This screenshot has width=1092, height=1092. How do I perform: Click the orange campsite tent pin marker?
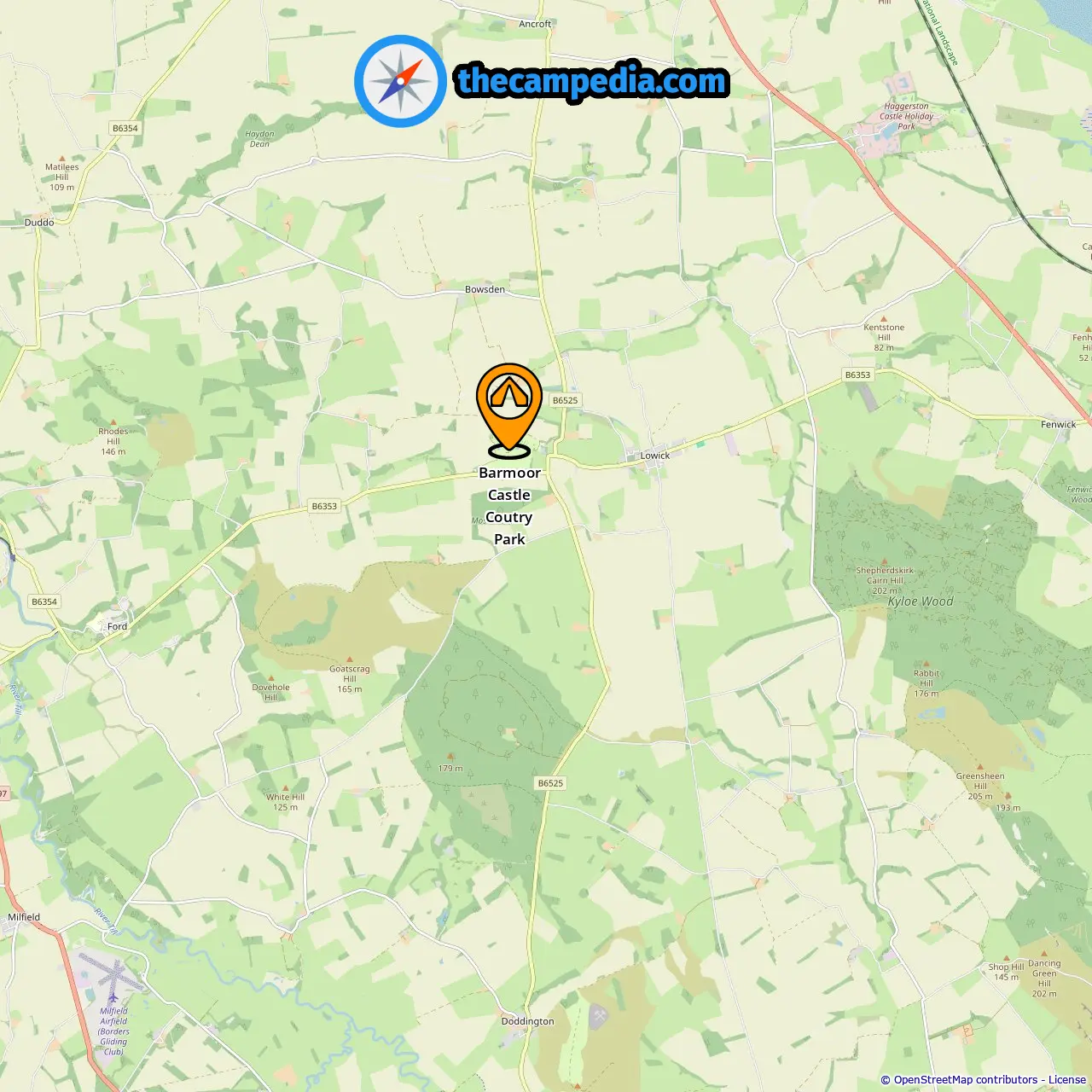pos(509,411)
